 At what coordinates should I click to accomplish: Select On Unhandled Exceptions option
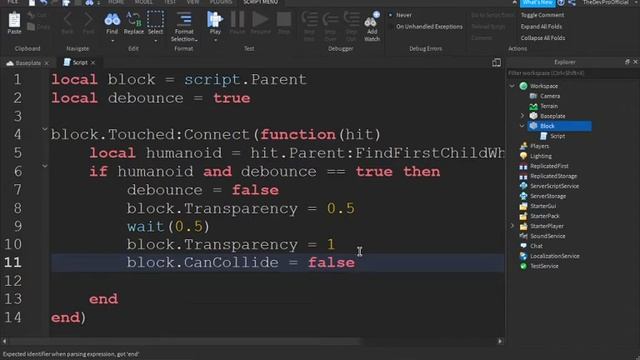coord(429,27)
